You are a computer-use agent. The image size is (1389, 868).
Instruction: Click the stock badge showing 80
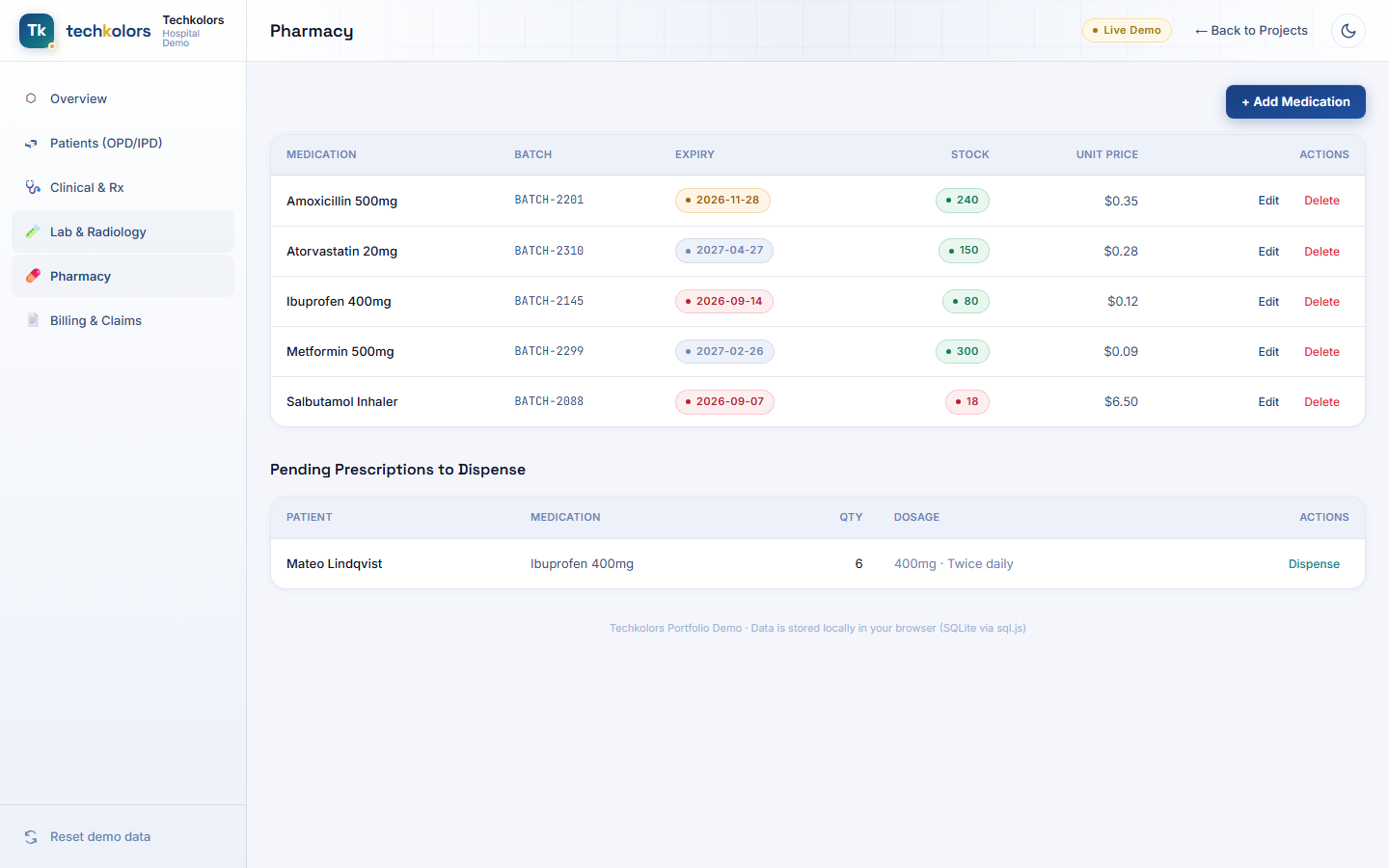tap(966, 301)
